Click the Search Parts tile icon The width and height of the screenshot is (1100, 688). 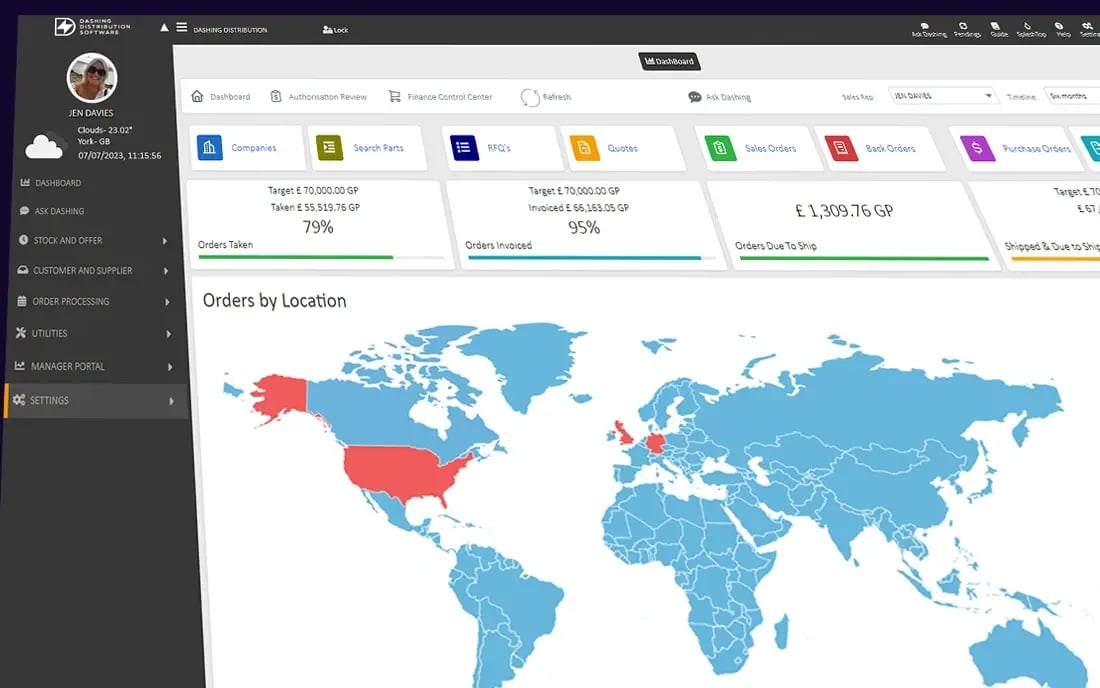(329, 147)
